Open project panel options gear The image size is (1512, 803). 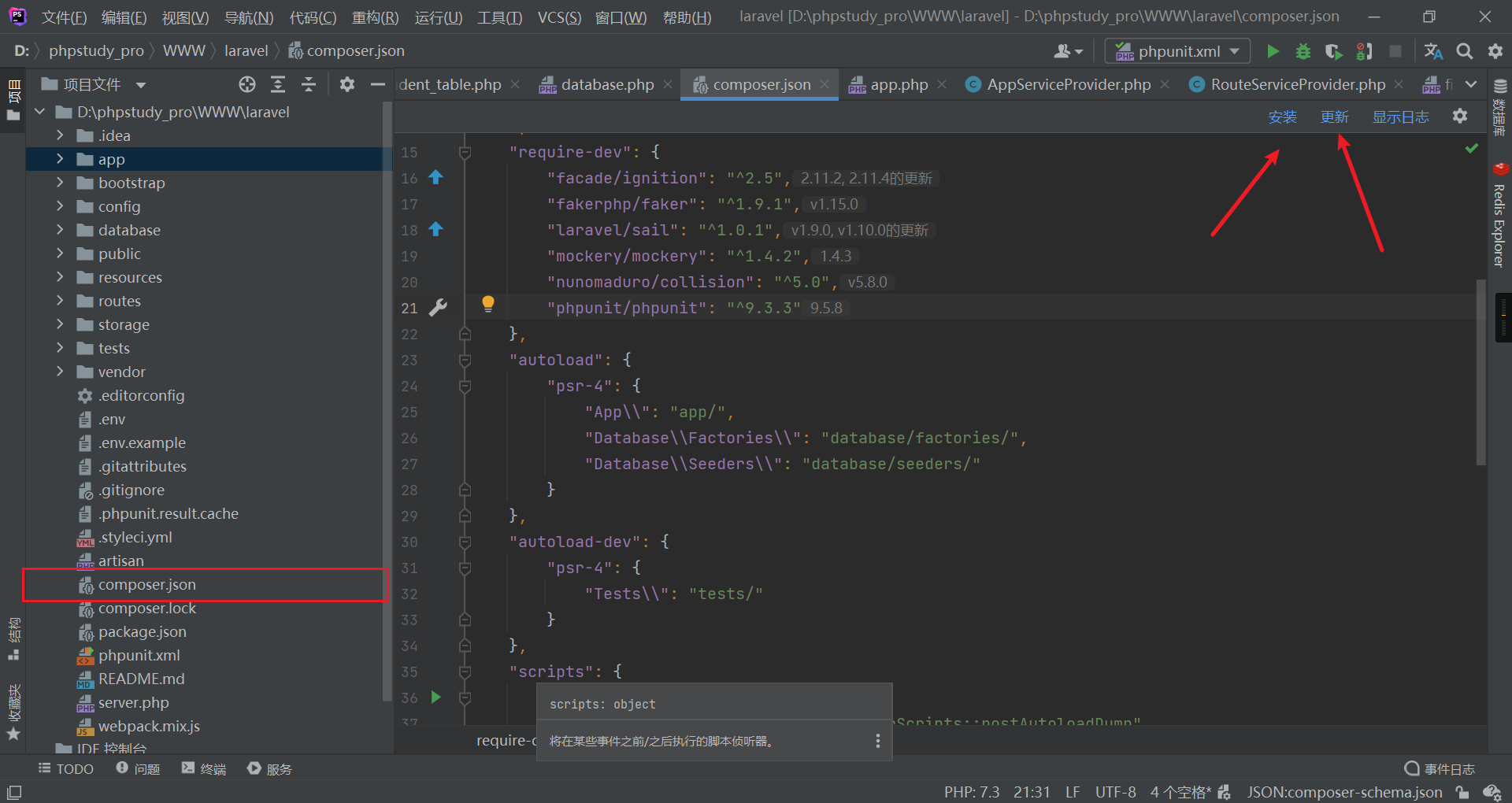tap(347, 84)
